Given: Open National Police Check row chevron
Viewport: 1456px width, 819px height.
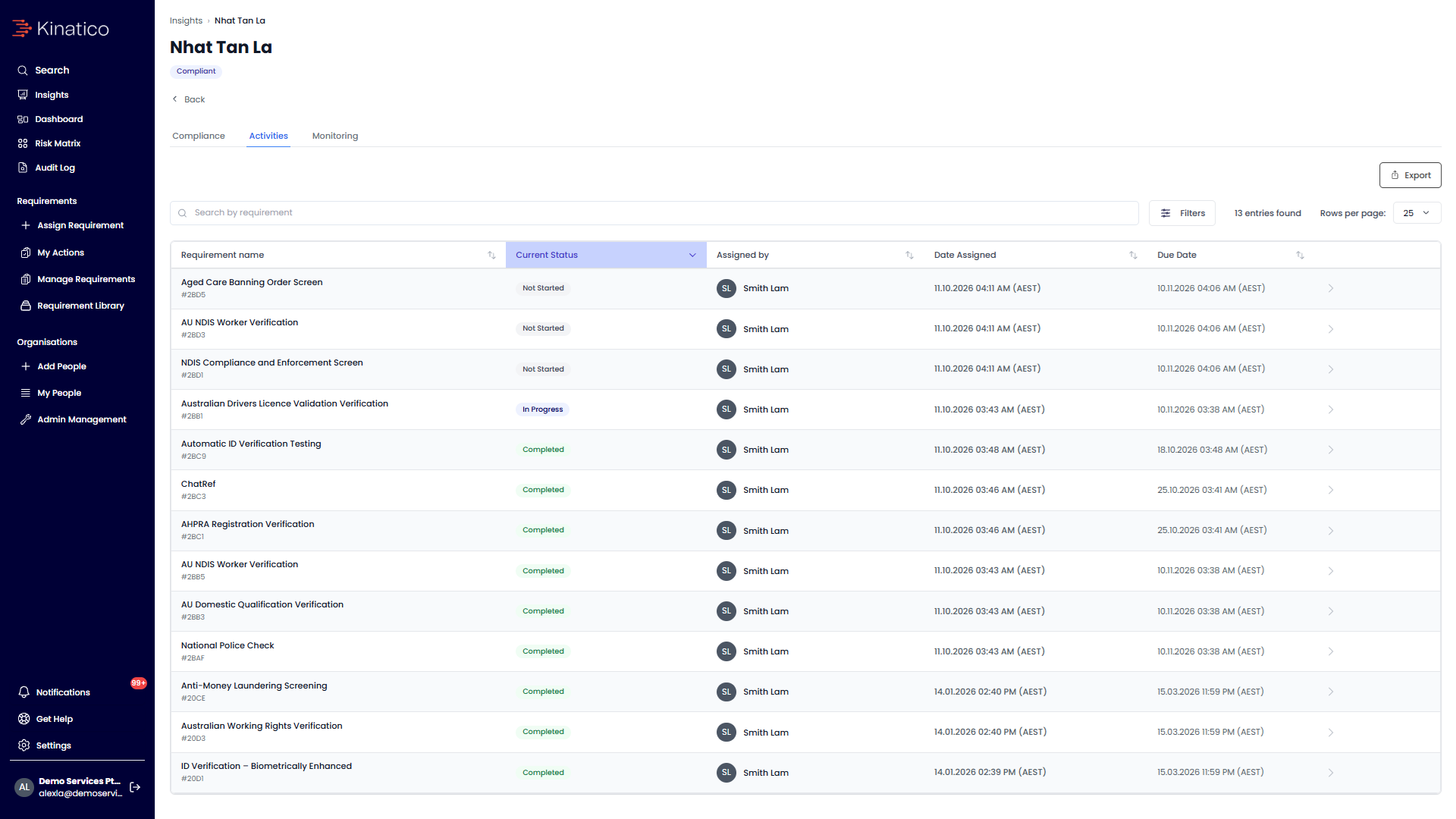Looking at the screenshot, I should pos(1331,651).
